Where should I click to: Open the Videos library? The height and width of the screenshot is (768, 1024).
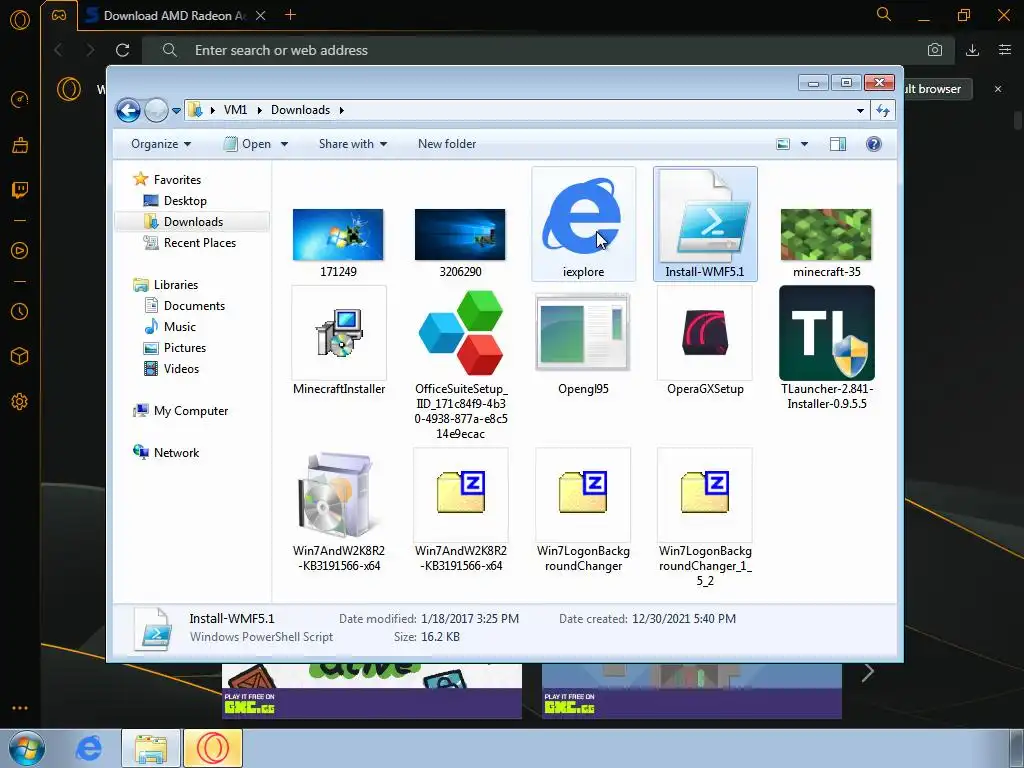[181, 368]
